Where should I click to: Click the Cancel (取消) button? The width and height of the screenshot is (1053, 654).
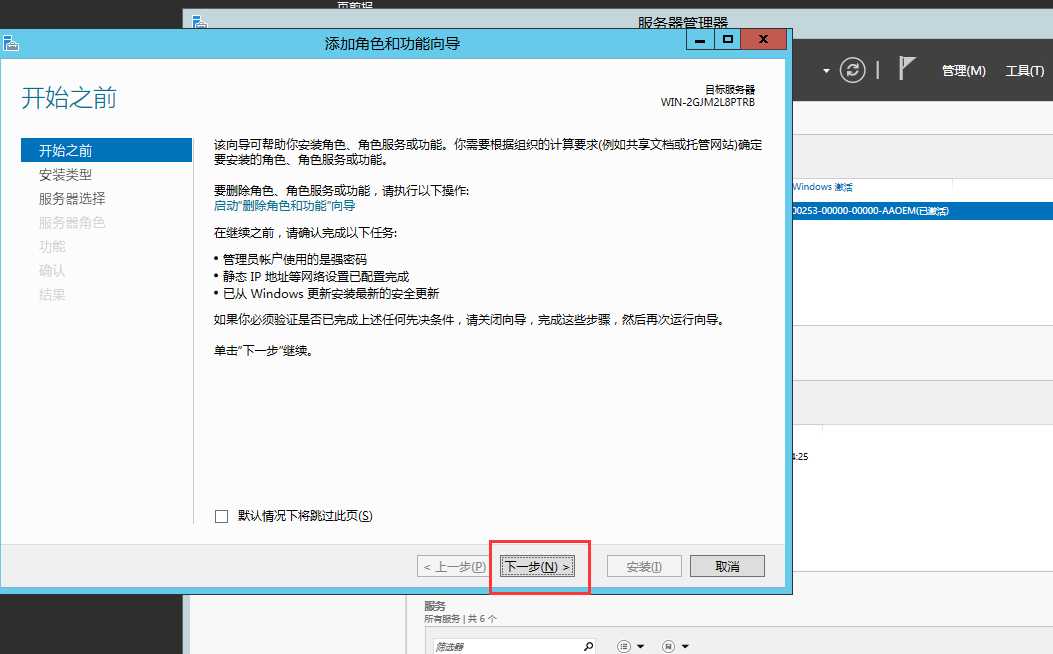click(727, 567)
